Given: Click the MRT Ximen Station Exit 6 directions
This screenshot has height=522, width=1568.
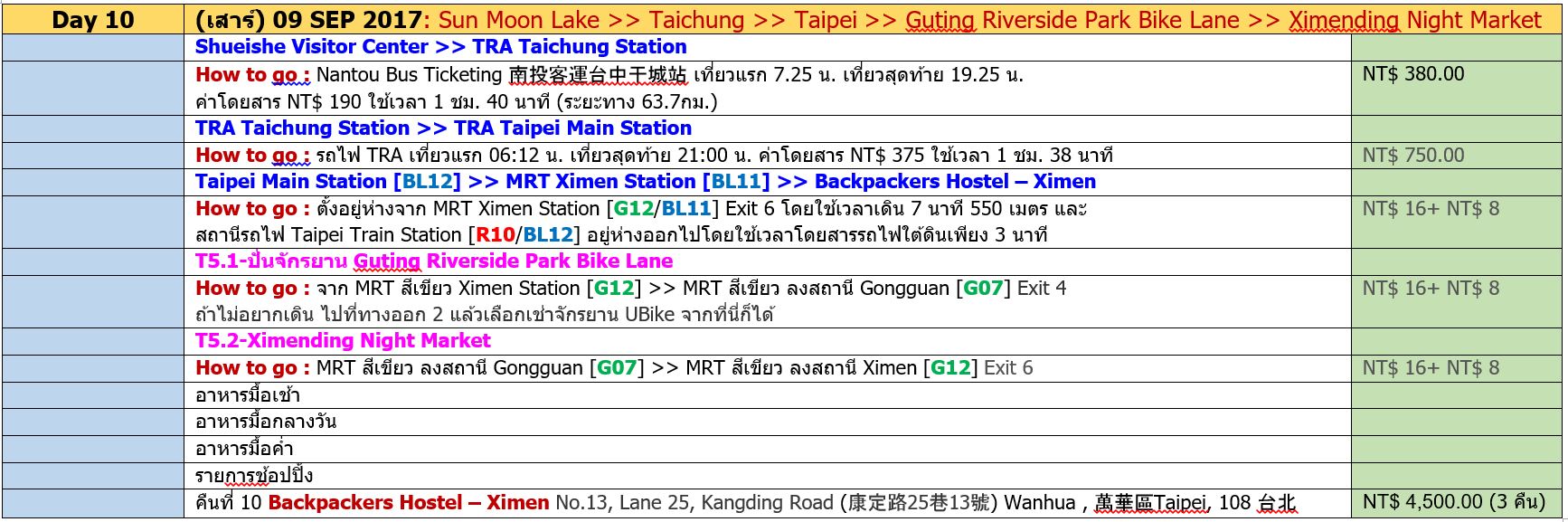Looking at the screenshot, I should pos(641,209).
